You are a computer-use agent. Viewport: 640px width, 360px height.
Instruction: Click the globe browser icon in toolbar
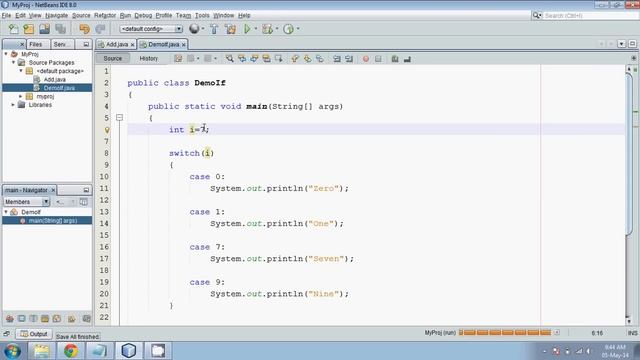[194, 29]
